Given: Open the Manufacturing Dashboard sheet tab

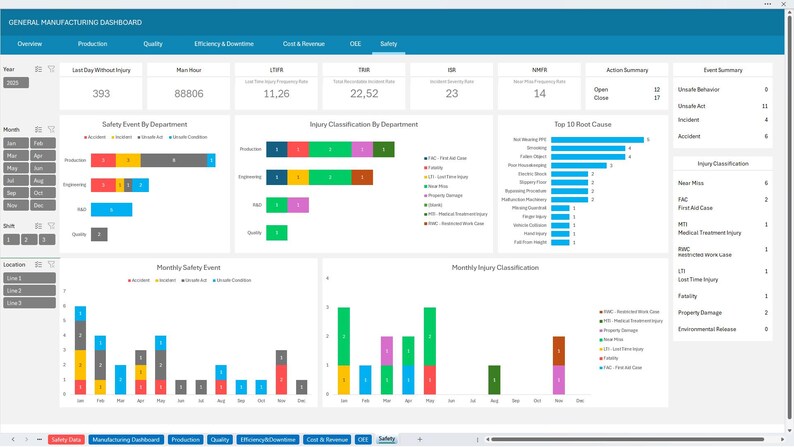Looking at the screenshot, I should pos(126,439).
